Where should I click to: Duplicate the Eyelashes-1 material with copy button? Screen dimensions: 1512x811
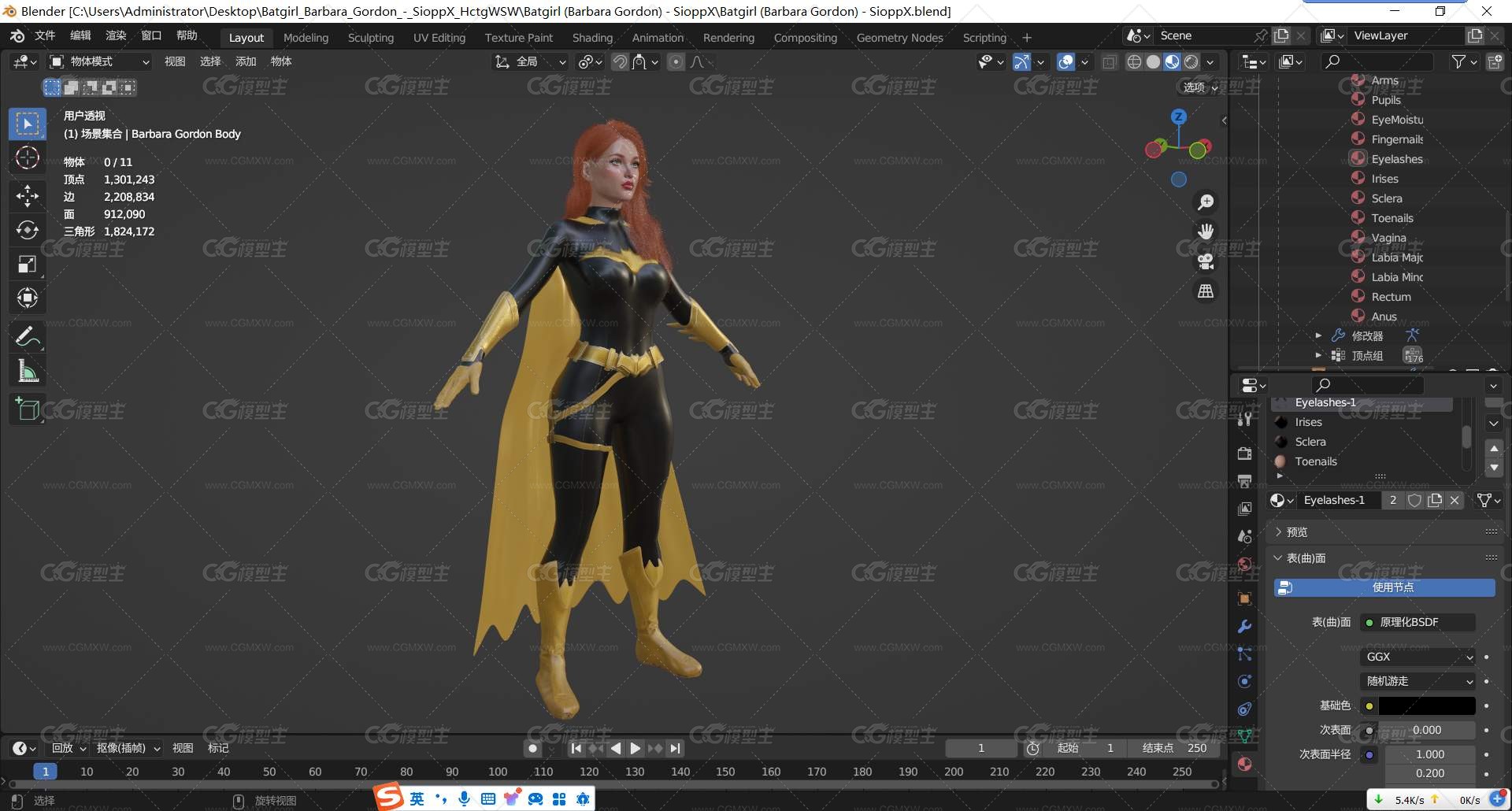pyautogui.click(x=1435, y=500)
